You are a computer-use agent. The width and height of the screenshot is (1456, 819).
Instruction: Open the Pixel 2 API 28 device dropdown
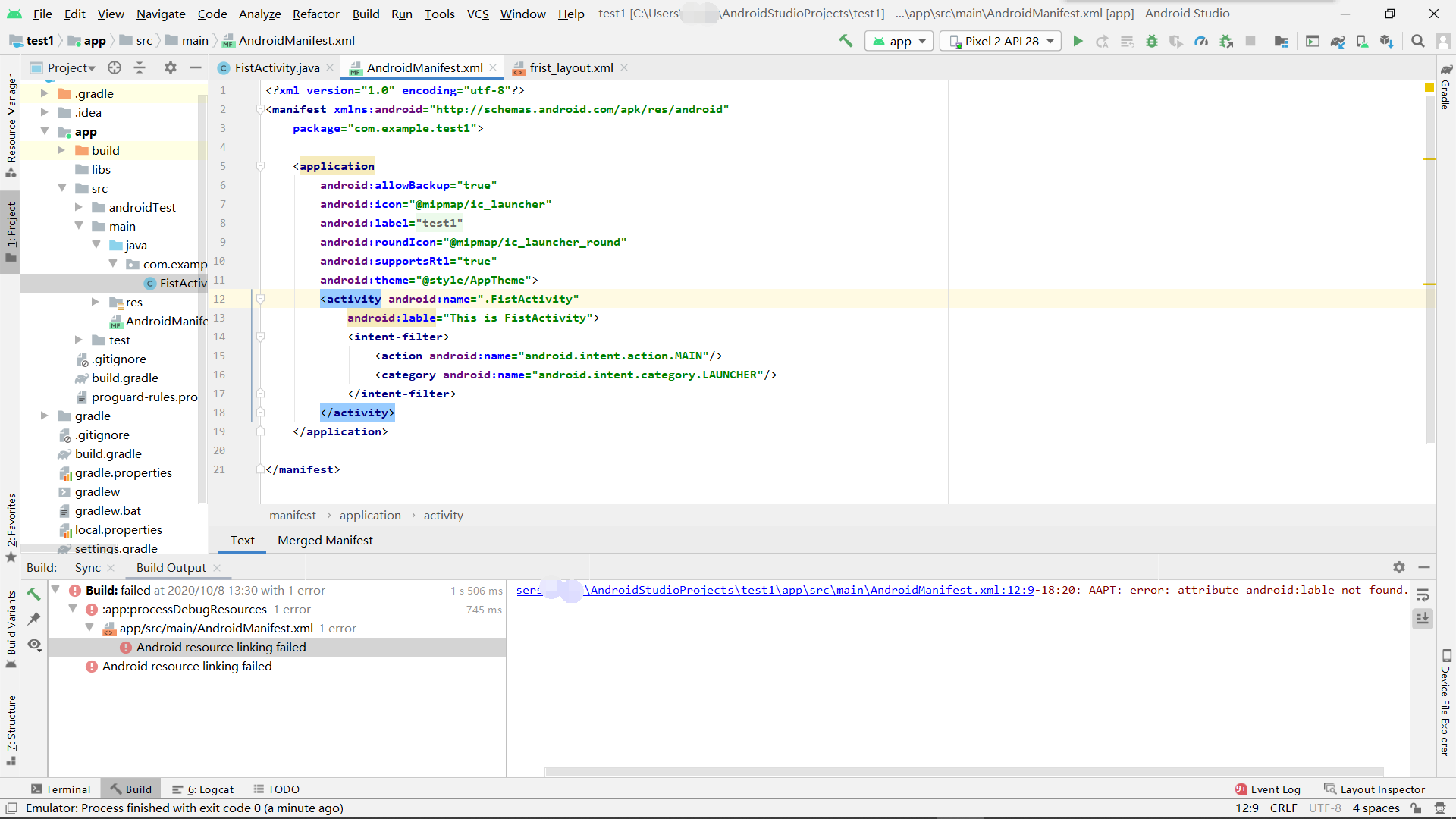tap(1001, 41)
